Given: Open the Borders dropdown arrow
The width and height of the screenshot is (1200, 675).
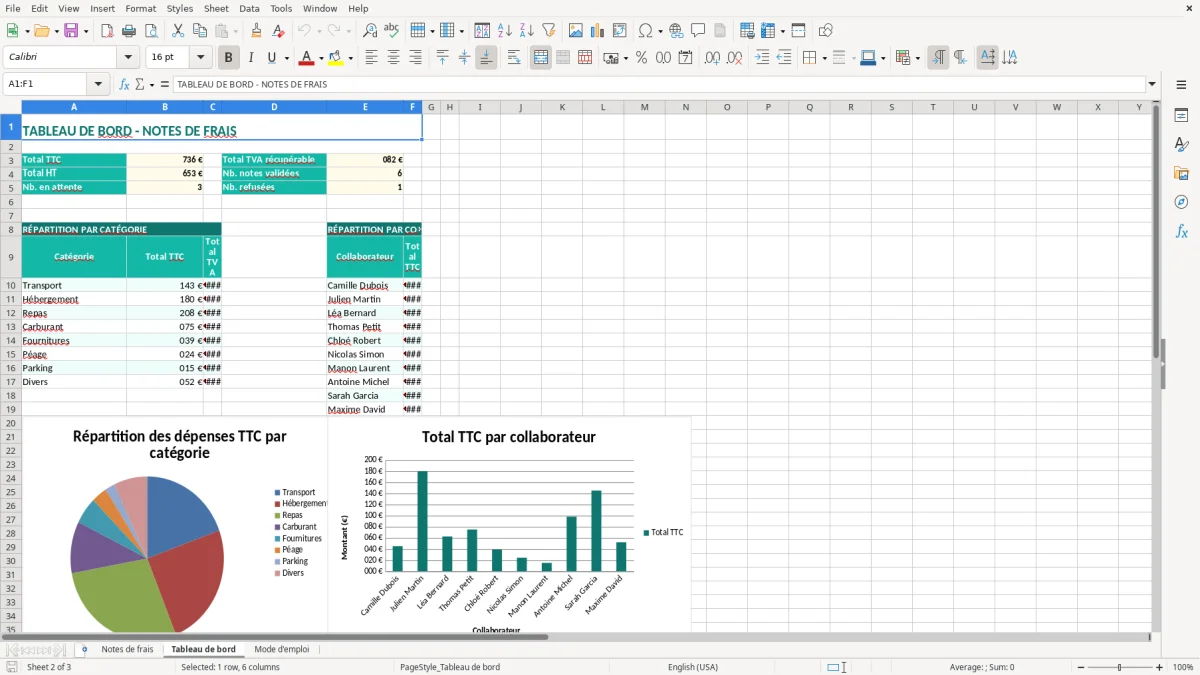Looking at the screenshot, I should (x=824, y=58).
